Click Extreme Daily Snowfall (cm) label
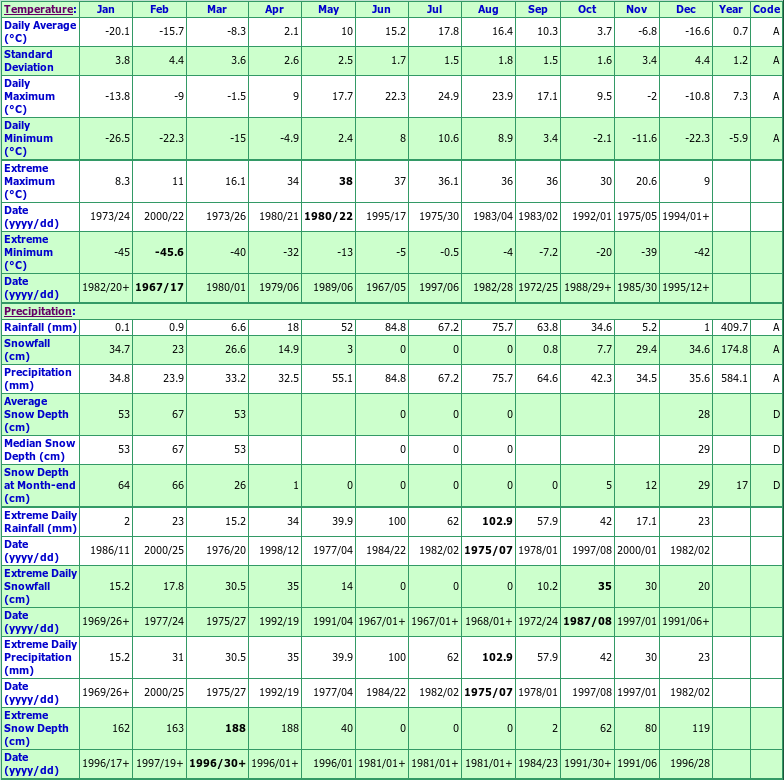The width and height of the screenshot is (784, 780). pos(40,586)
